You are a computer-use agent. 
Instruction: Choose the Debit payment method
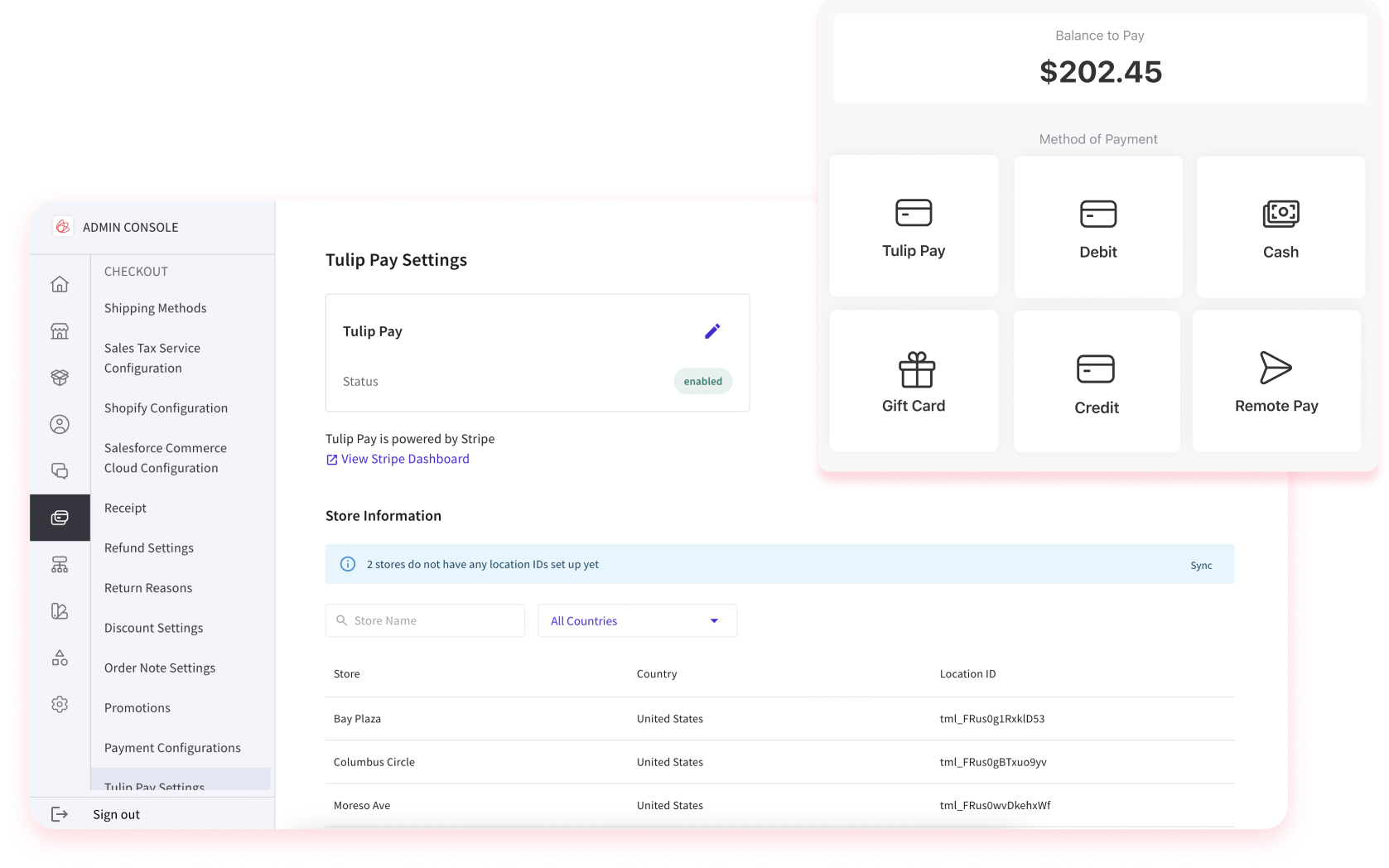tap(1098, 227)
